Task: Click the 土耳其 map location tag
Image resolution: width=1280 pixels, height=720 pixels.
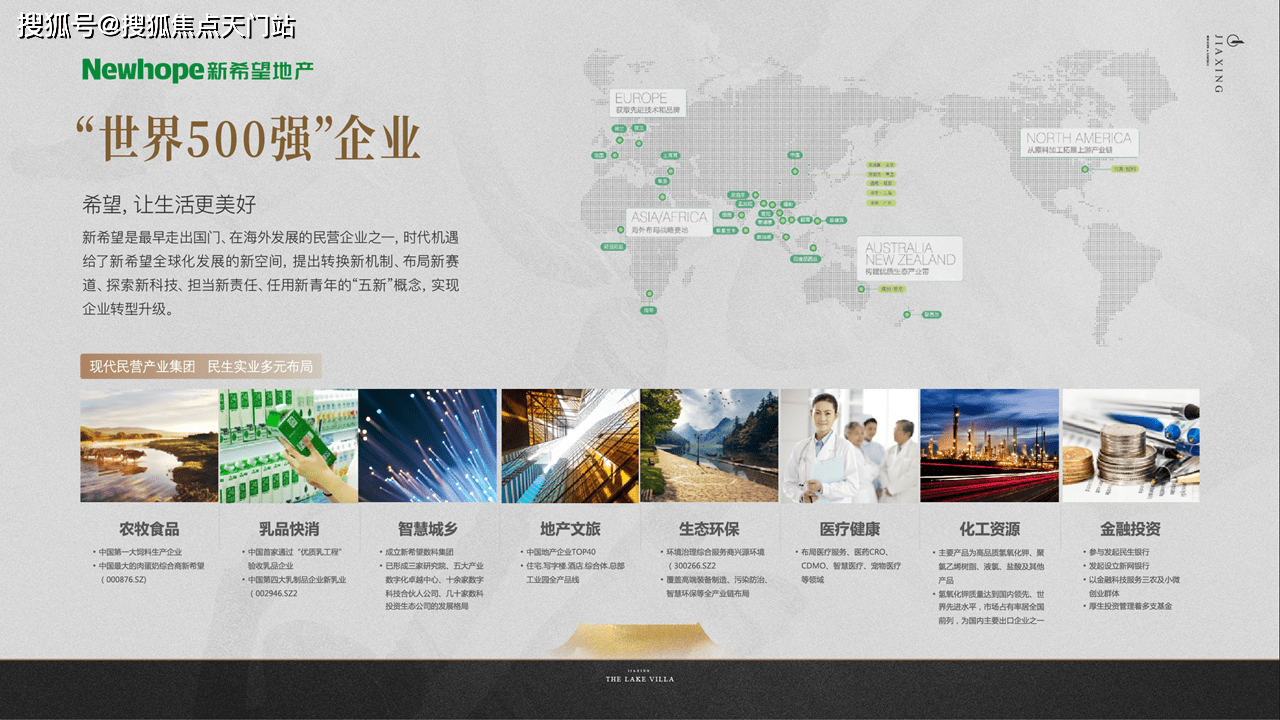Action: pos(670,156)
